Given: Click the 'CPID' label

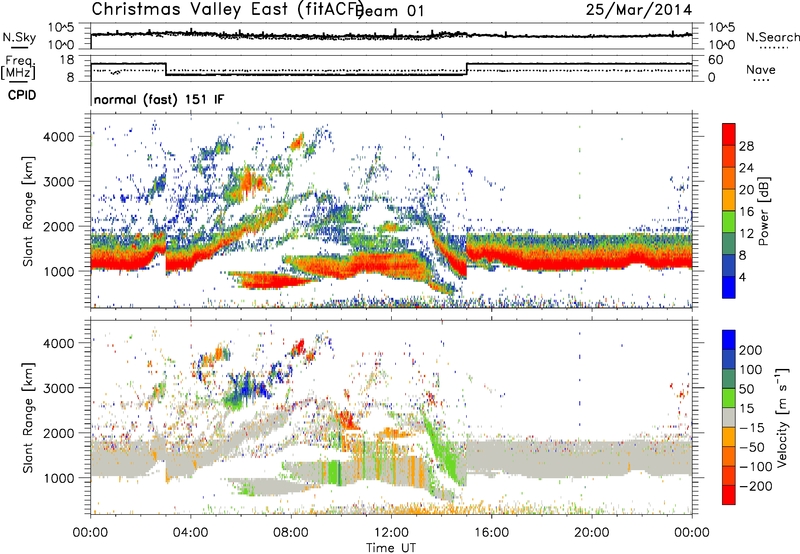Looking at the screenshot, I should click(22, 95).
